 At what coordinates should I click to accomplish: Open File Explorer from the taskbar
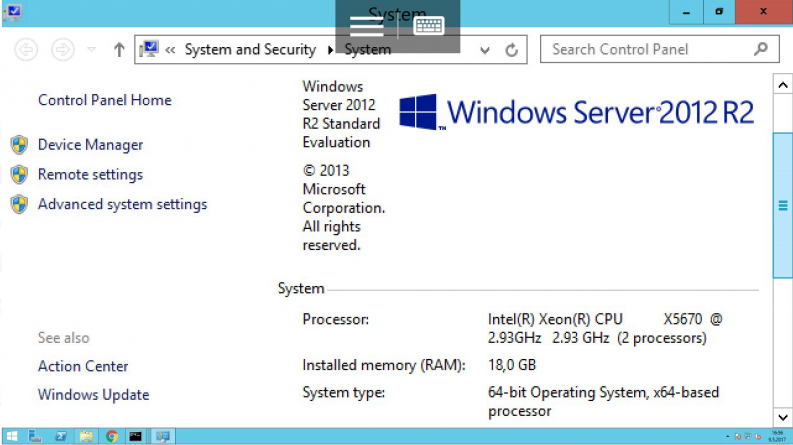[86, 436]
